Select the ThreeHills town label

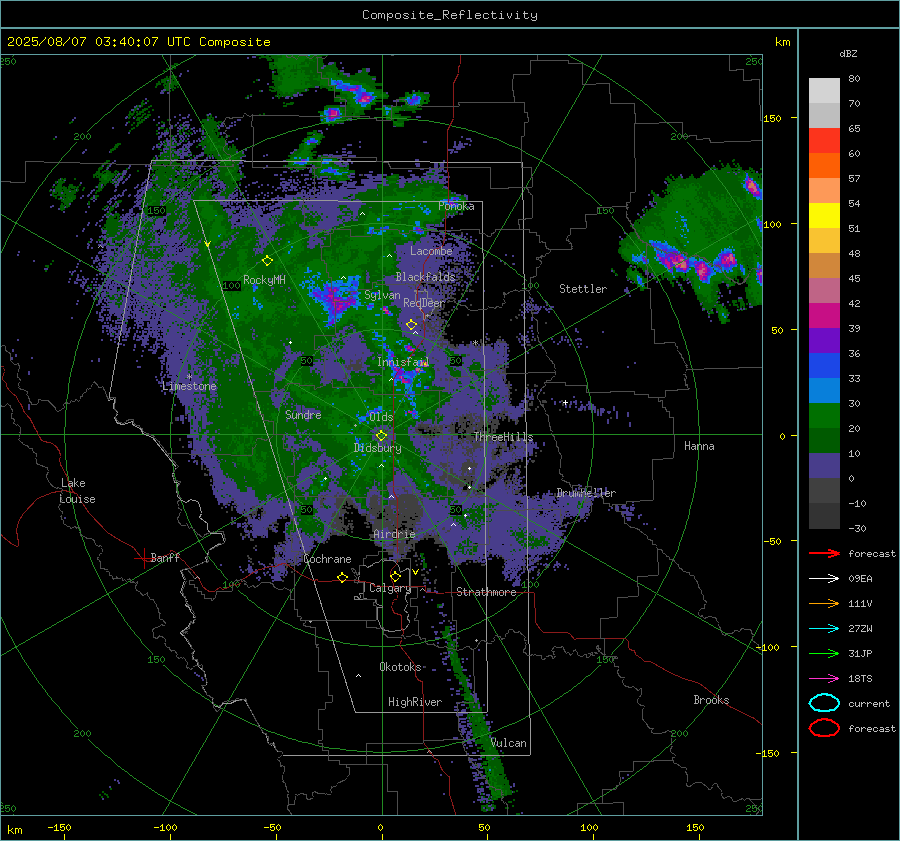point(503,437)
